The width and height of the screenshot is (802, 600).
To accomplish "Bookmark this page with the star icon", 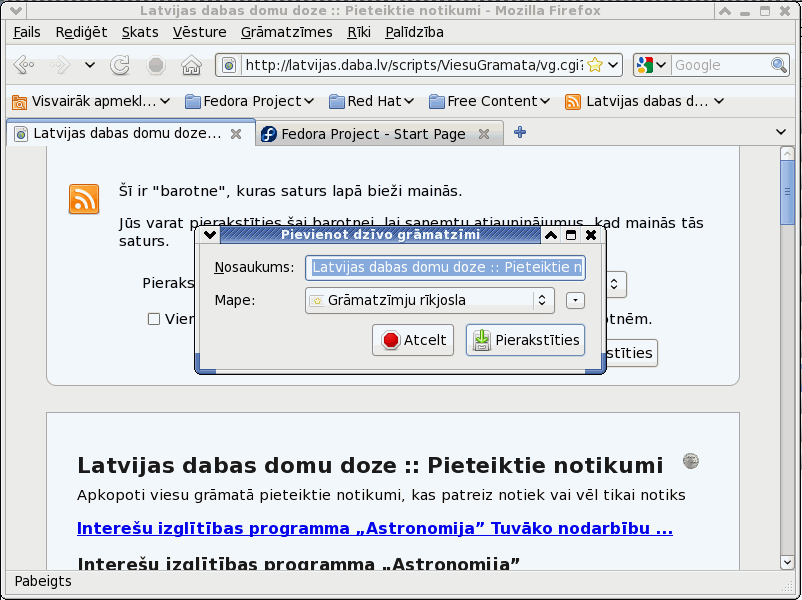I will coord(595,64).
